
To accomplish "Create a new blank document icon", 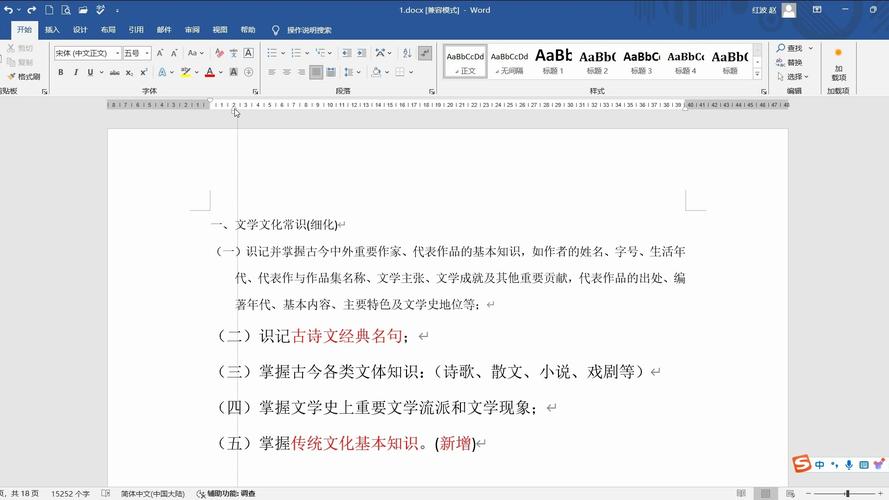I will pos(49,10).
